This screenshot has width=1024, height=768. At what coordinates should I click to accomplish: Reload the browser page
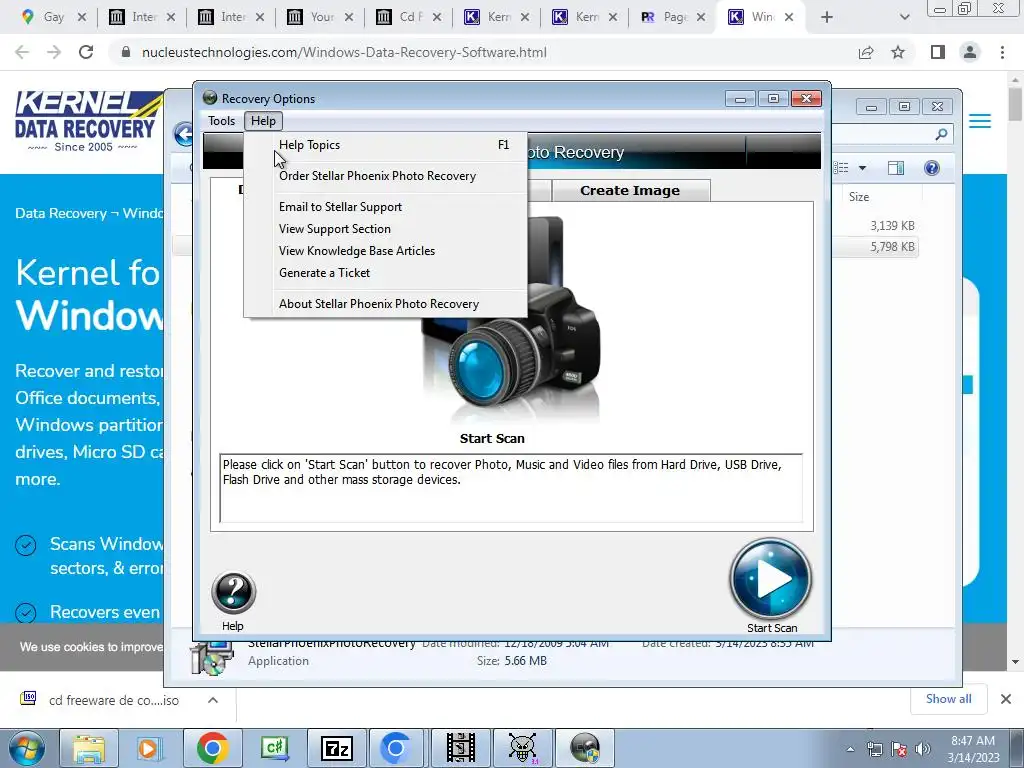[x=86, y=52]
